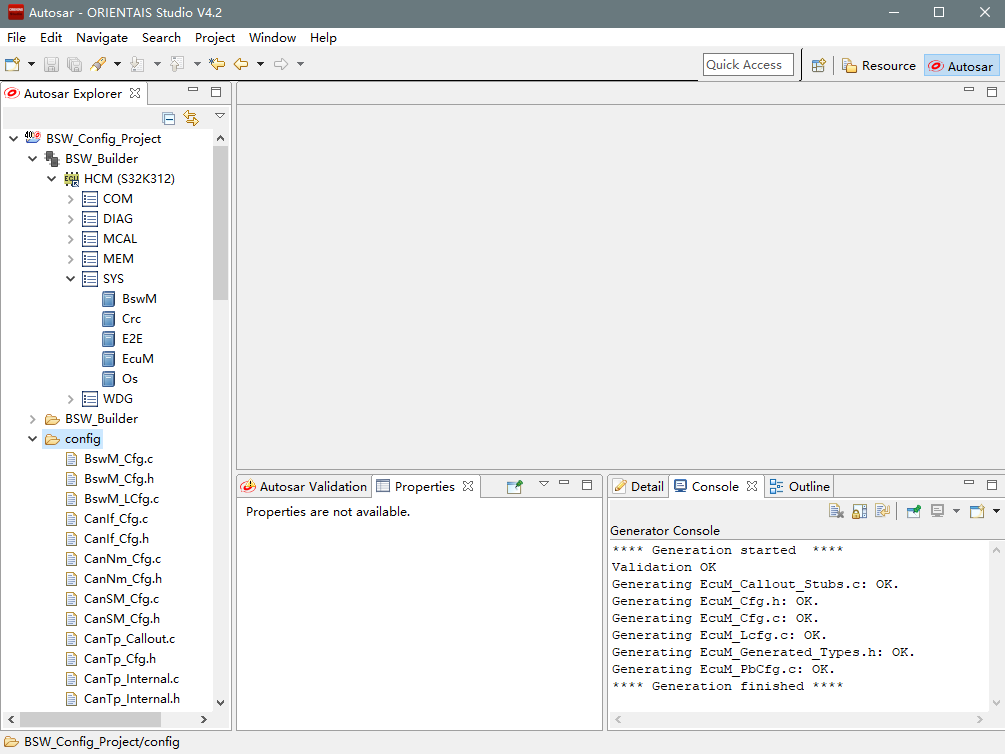Toggle Pin Console button
1005x754 pixels.
(x=914, y=512)
